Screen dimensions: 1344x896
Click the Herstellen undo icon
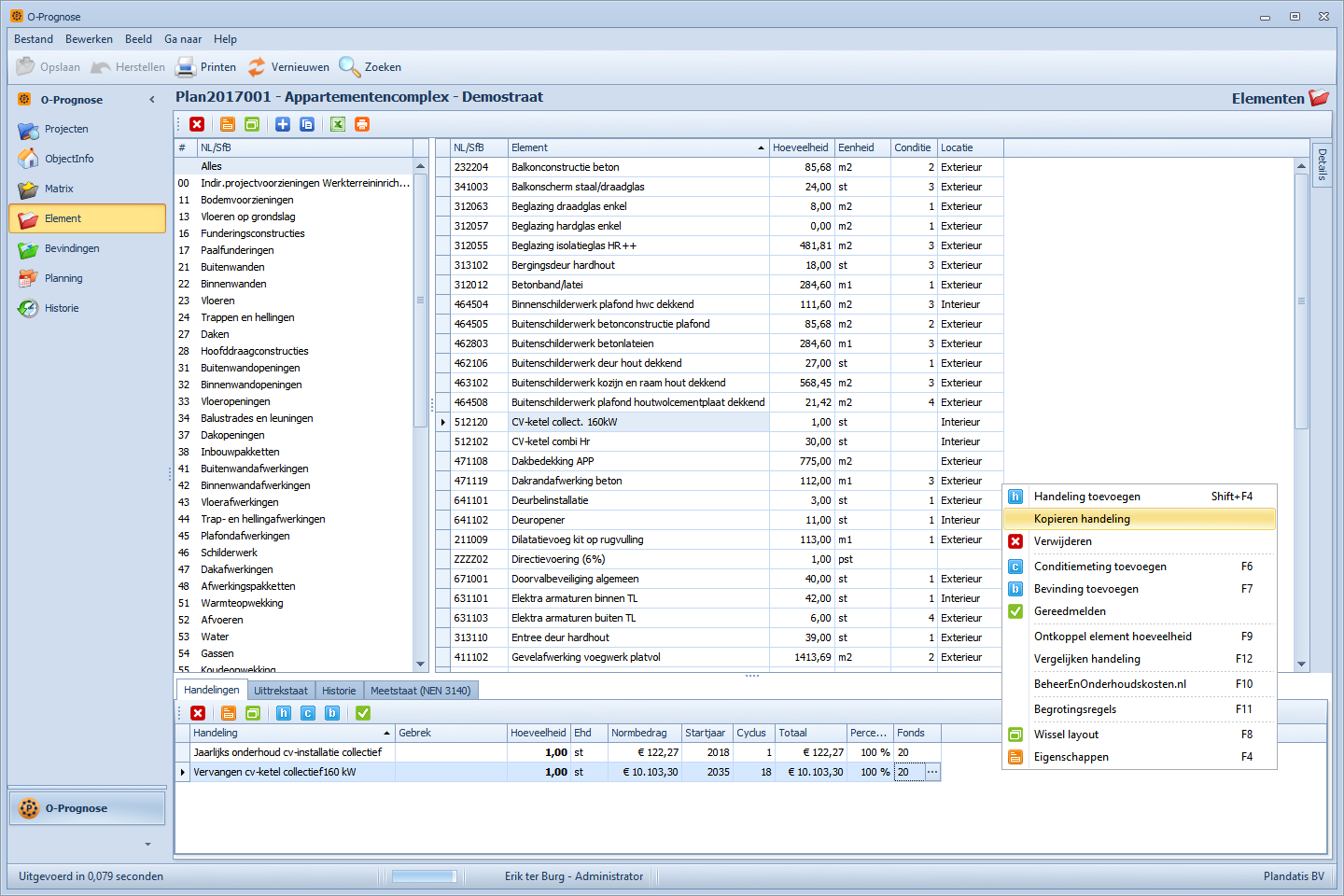101,67
